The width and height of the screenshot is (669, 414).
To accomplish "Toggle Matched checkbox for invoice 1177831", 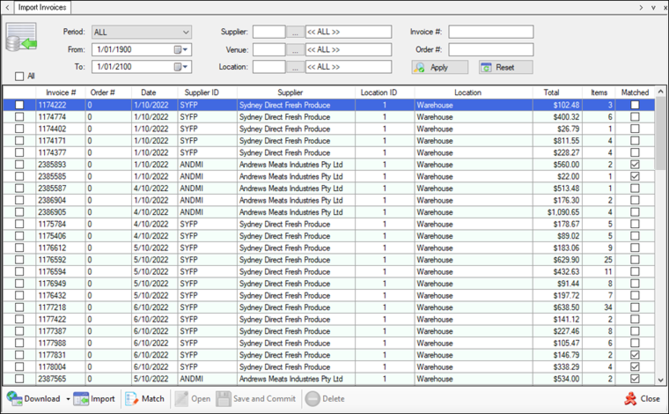I will pos(635,355).
